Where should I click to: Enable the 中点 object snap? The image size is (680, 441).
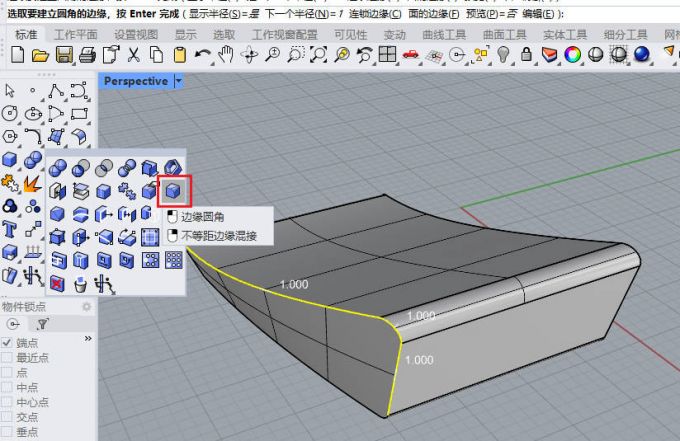[x=7, y=387]
